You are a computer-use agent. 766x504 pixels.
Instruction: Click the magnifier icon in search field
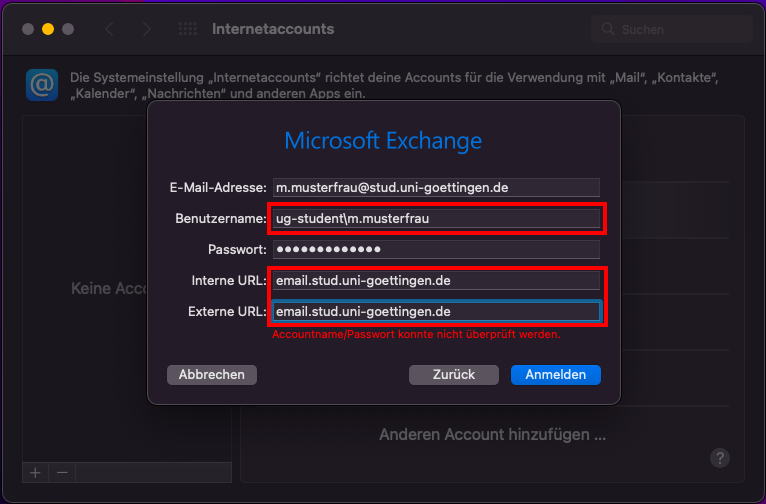pos(608,29)
